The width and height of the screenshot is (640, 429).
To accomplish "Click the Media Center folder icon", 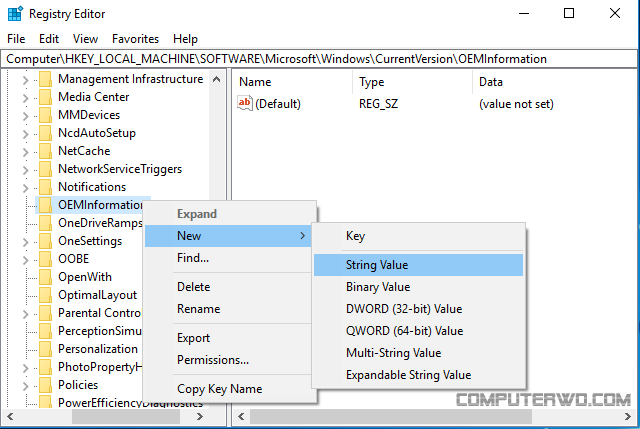I will tap(45, 97).
